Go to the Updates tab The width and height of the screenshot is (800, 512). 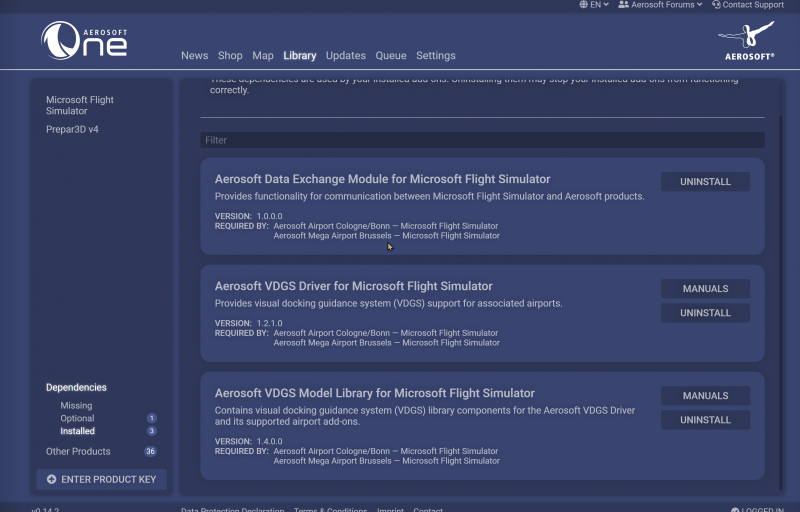click(345, 56)
